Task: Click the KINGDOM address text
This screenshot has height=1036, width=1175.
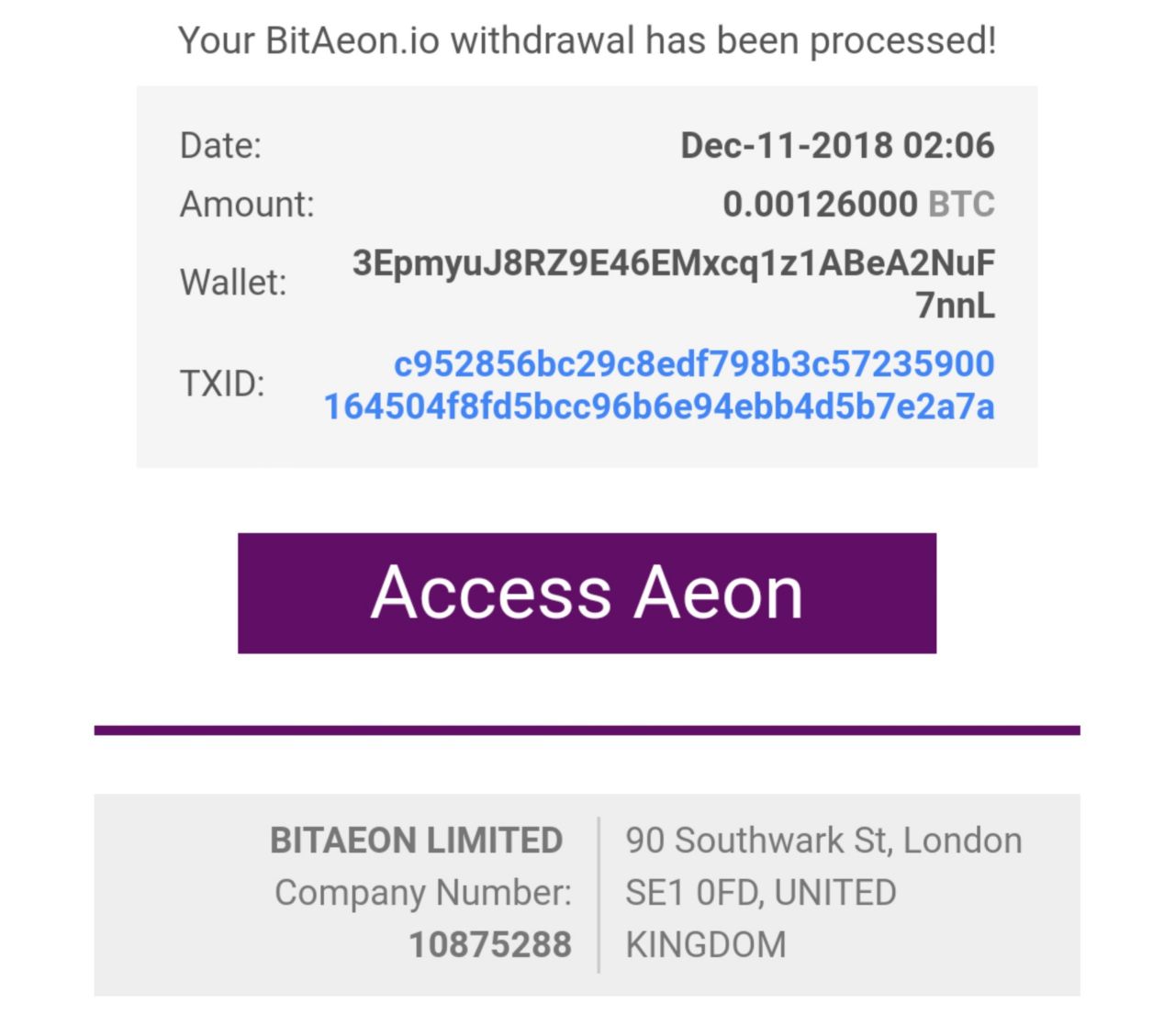Action: [706, 945]
